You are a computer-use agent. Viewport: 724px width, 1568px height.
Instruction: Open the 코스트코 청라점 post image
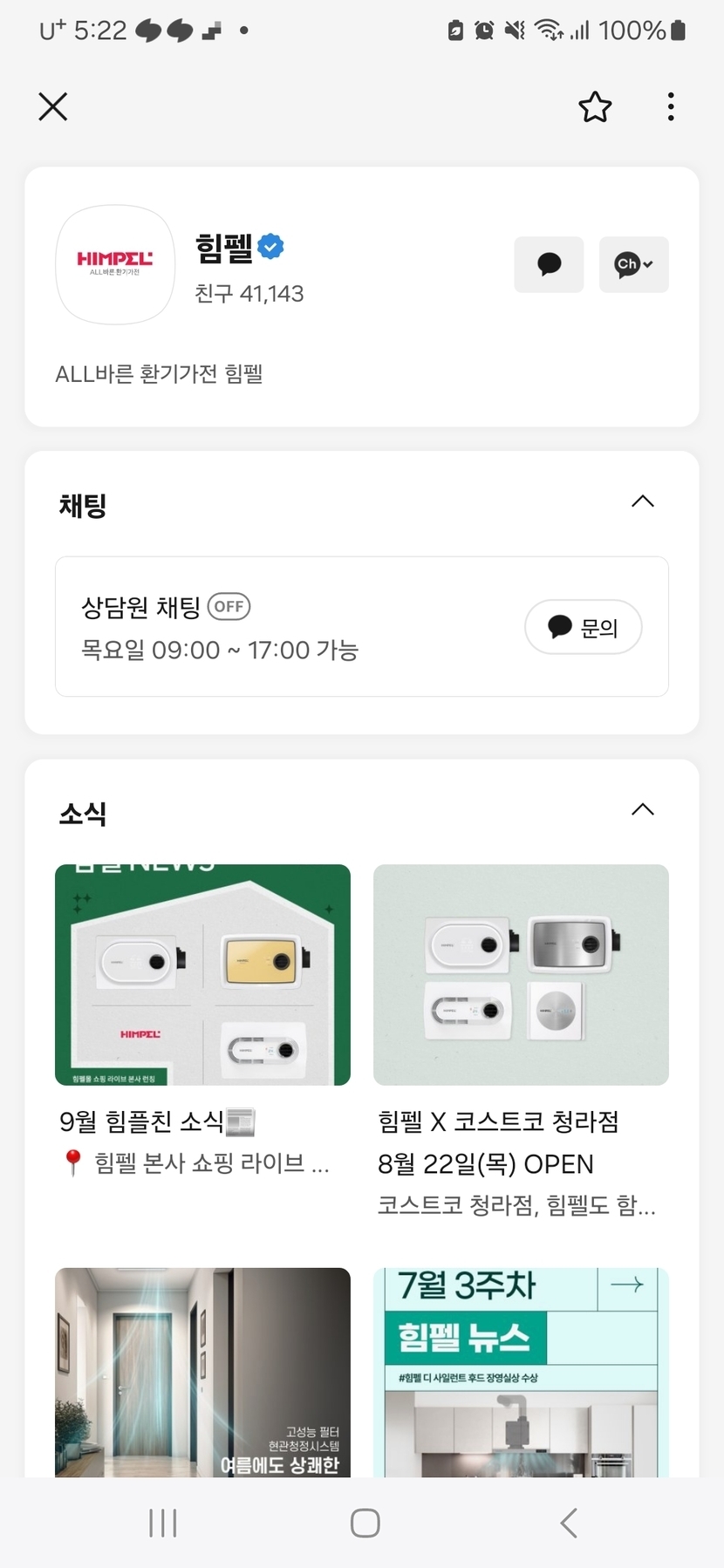(x=521, y=974)
